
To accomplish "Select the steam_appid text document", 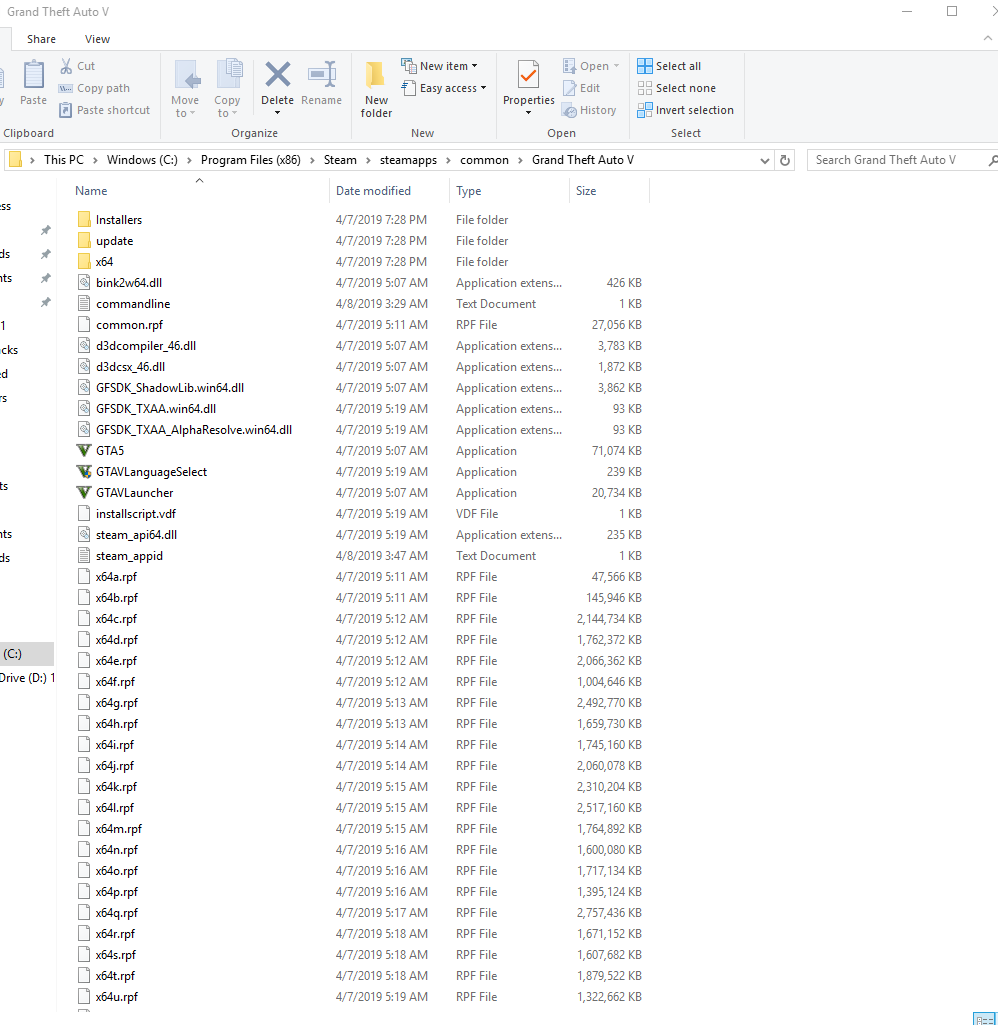I will pyautogui.click(x=129, y=556).
